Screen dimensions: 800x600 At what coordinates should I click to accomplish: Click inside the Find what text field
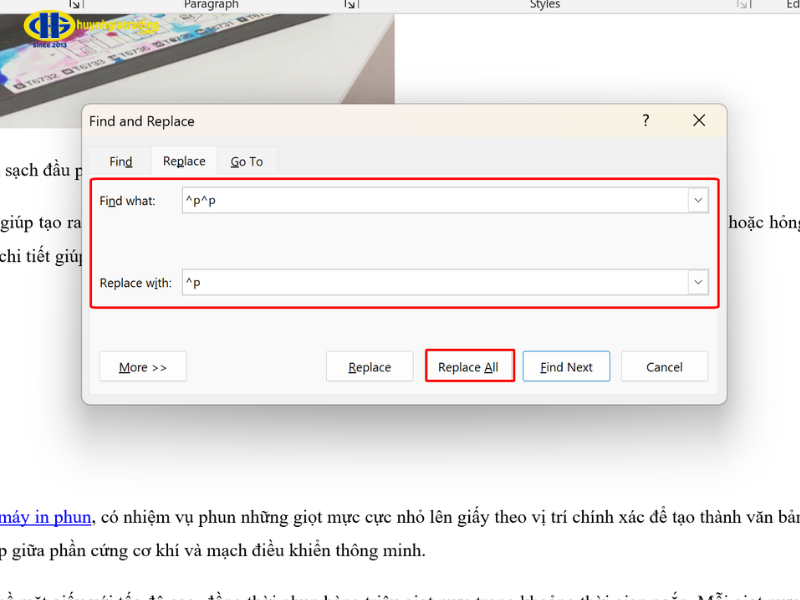point(430,201)
